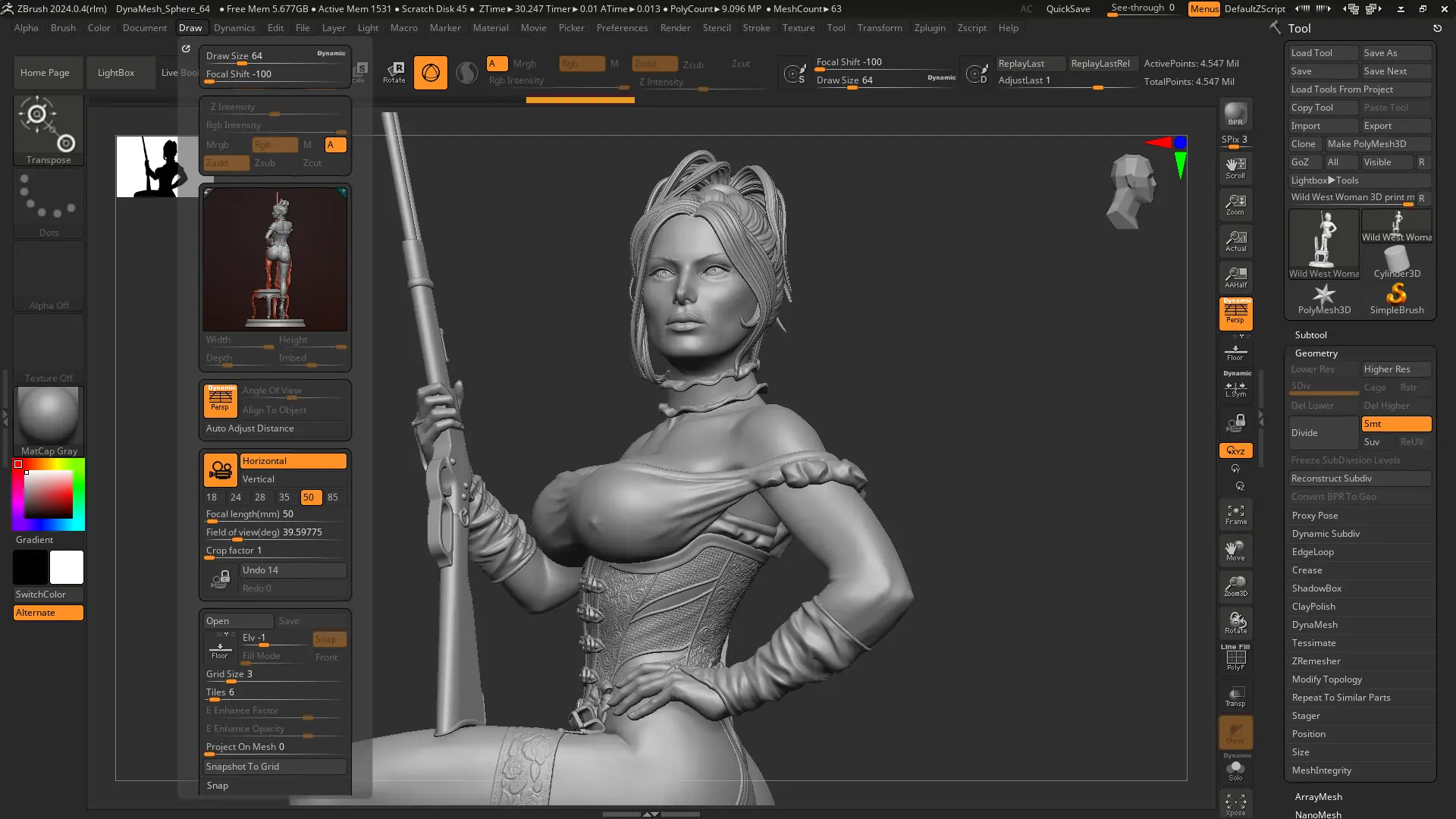Select the 85mm focal length preset
Screen dimensions: 1456x819
coord(332,497)
